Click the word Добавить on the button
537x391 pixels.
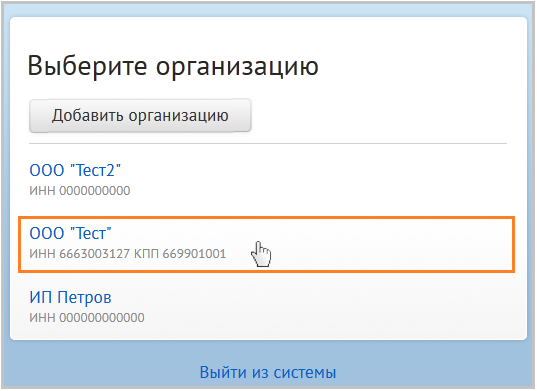point(88,116)
